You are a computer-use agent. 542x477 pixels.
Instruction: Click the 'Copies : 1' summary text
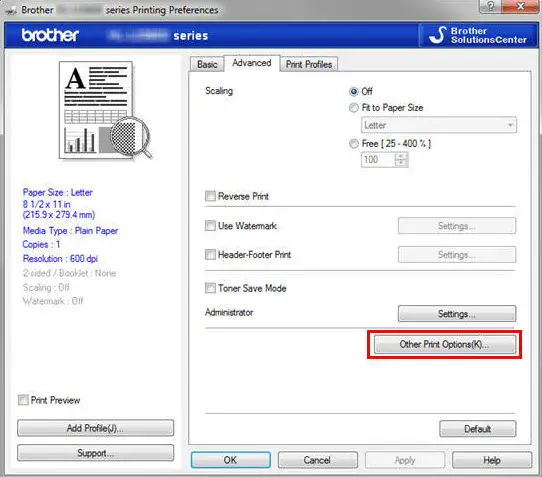point(41,245)
